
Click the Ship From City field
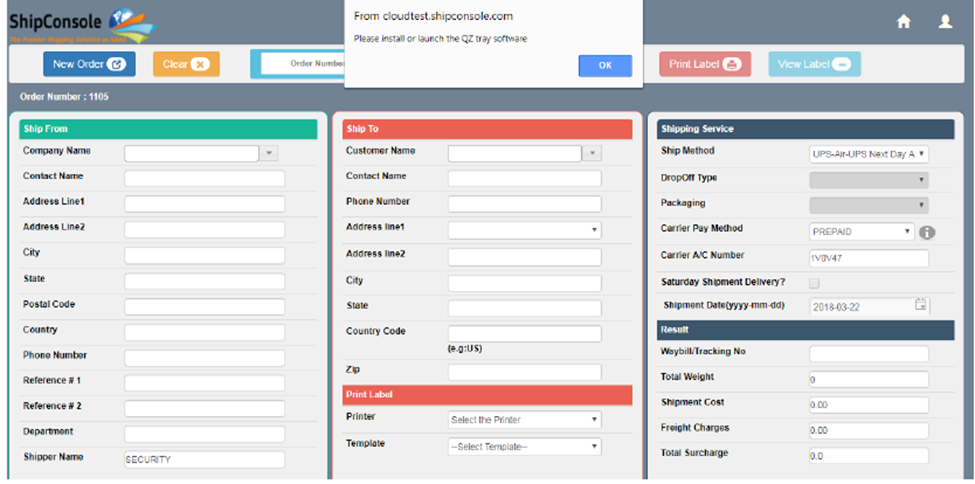[x=205, y=255]
